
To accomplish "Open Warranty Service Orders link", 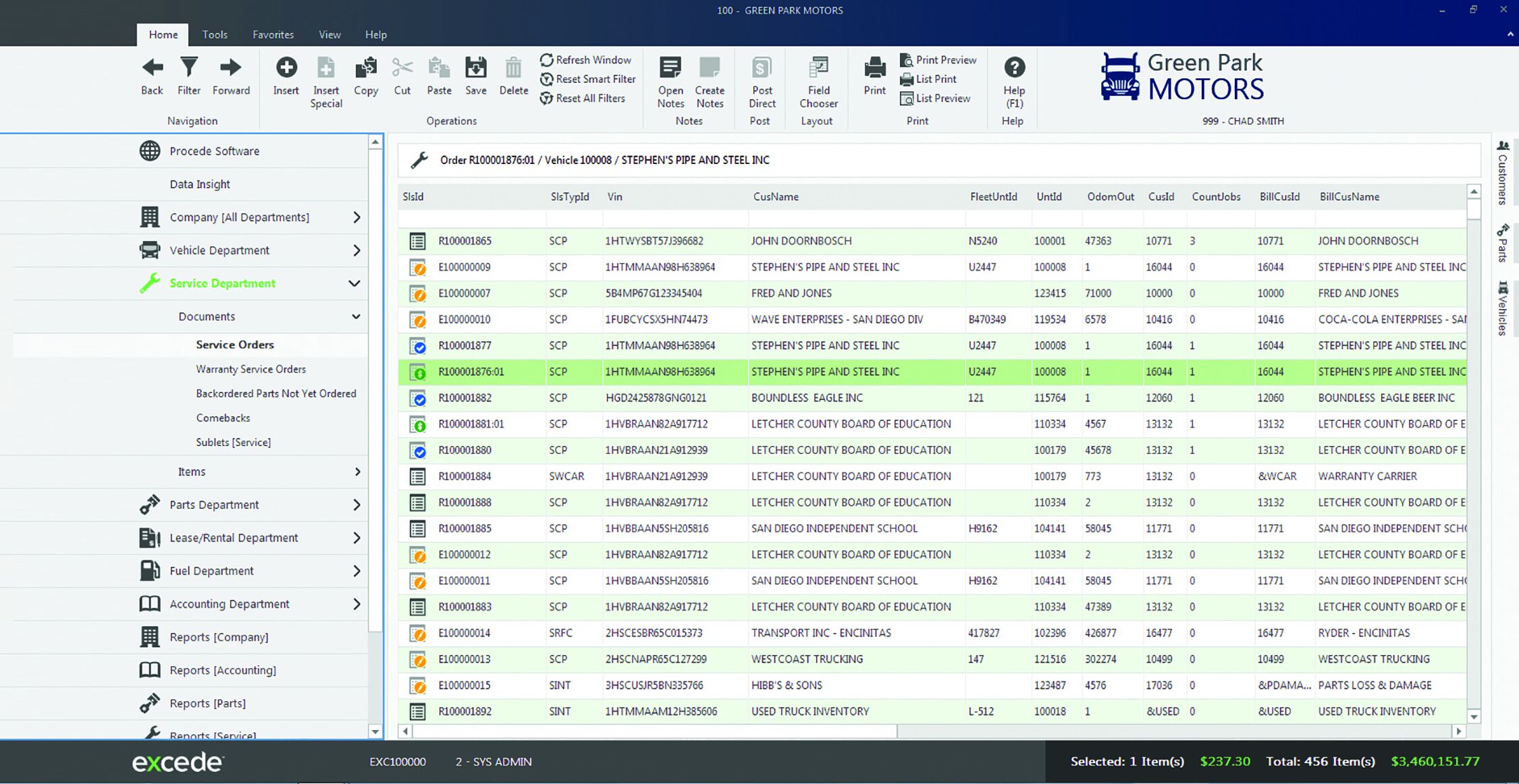I will 250,369.
